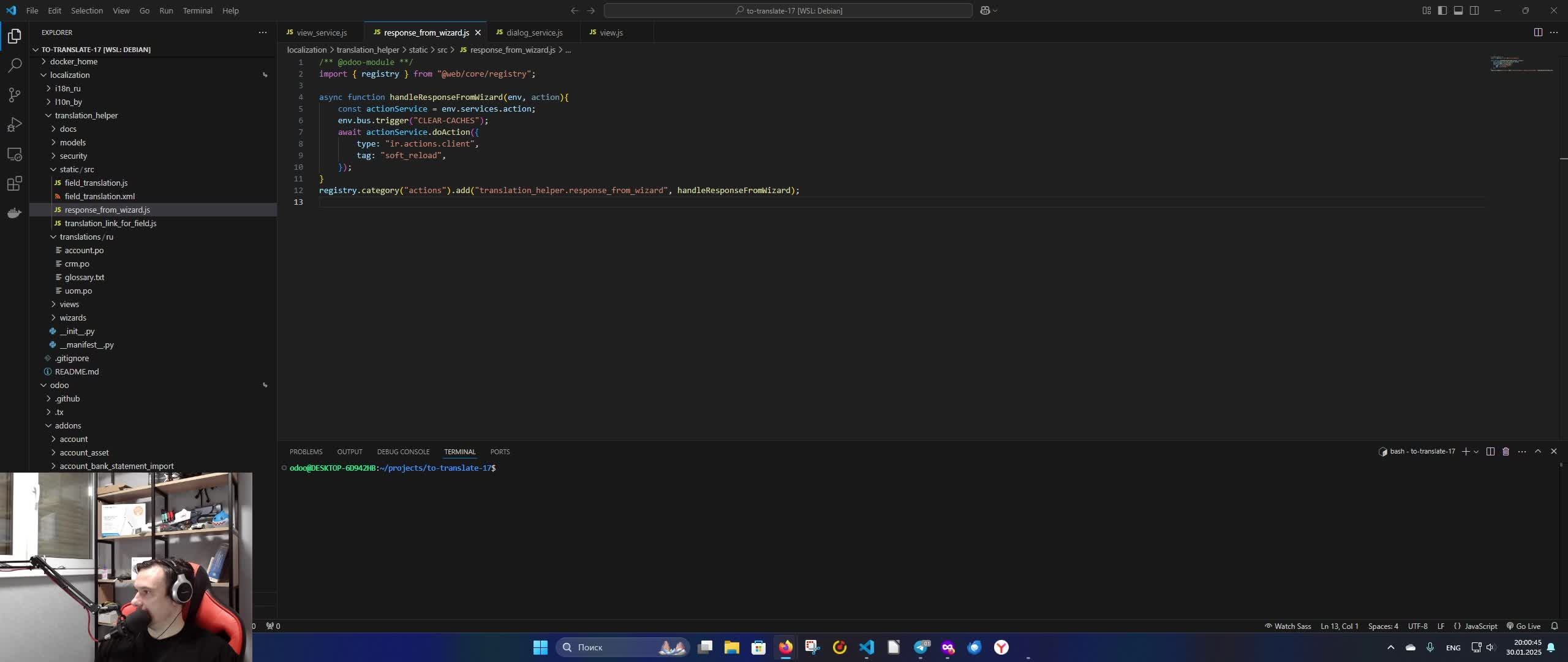Open the Terminal menu

pos(197,10)
